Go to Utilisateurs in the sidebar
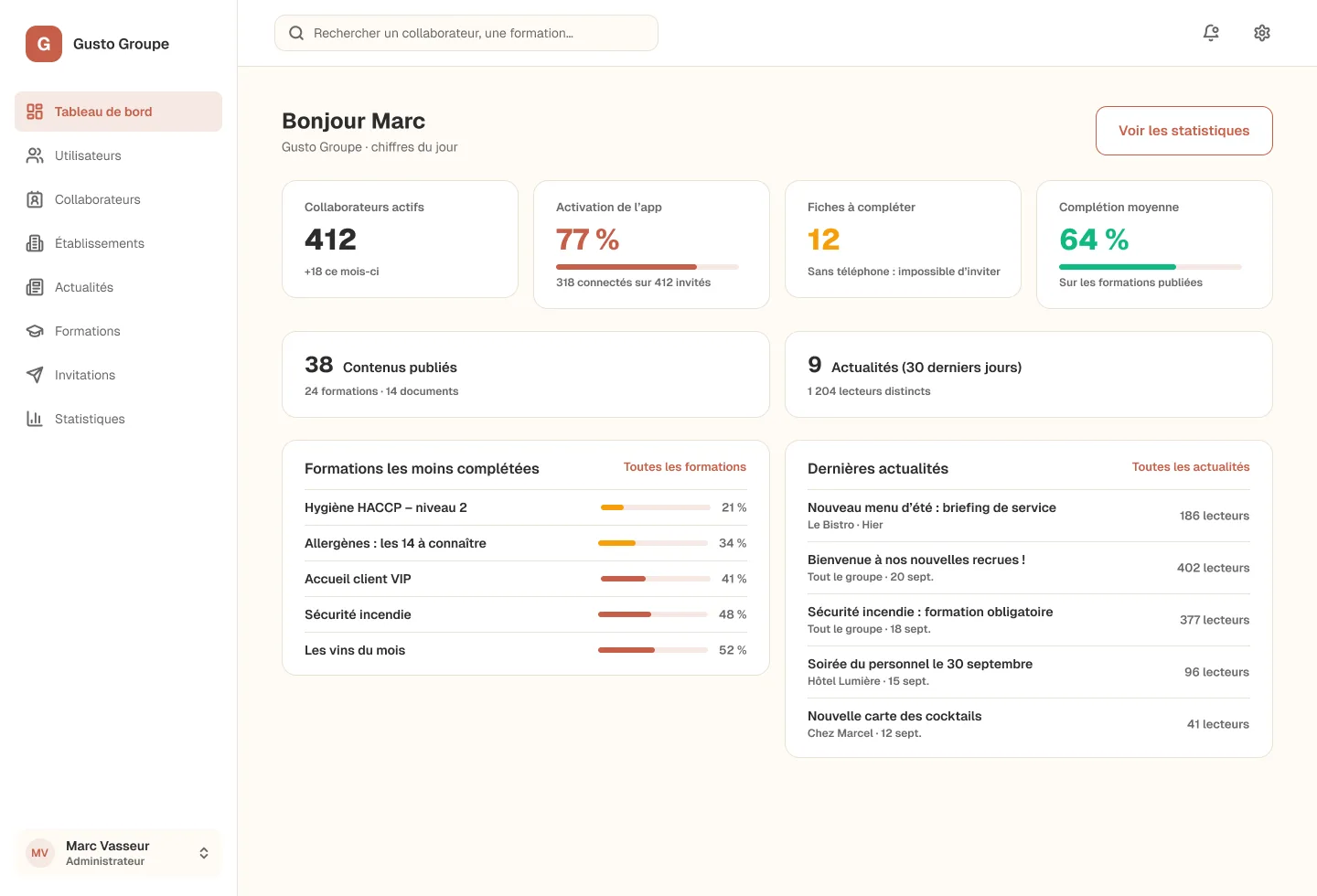Screen dimensions: 1317x896 point(118,155)
